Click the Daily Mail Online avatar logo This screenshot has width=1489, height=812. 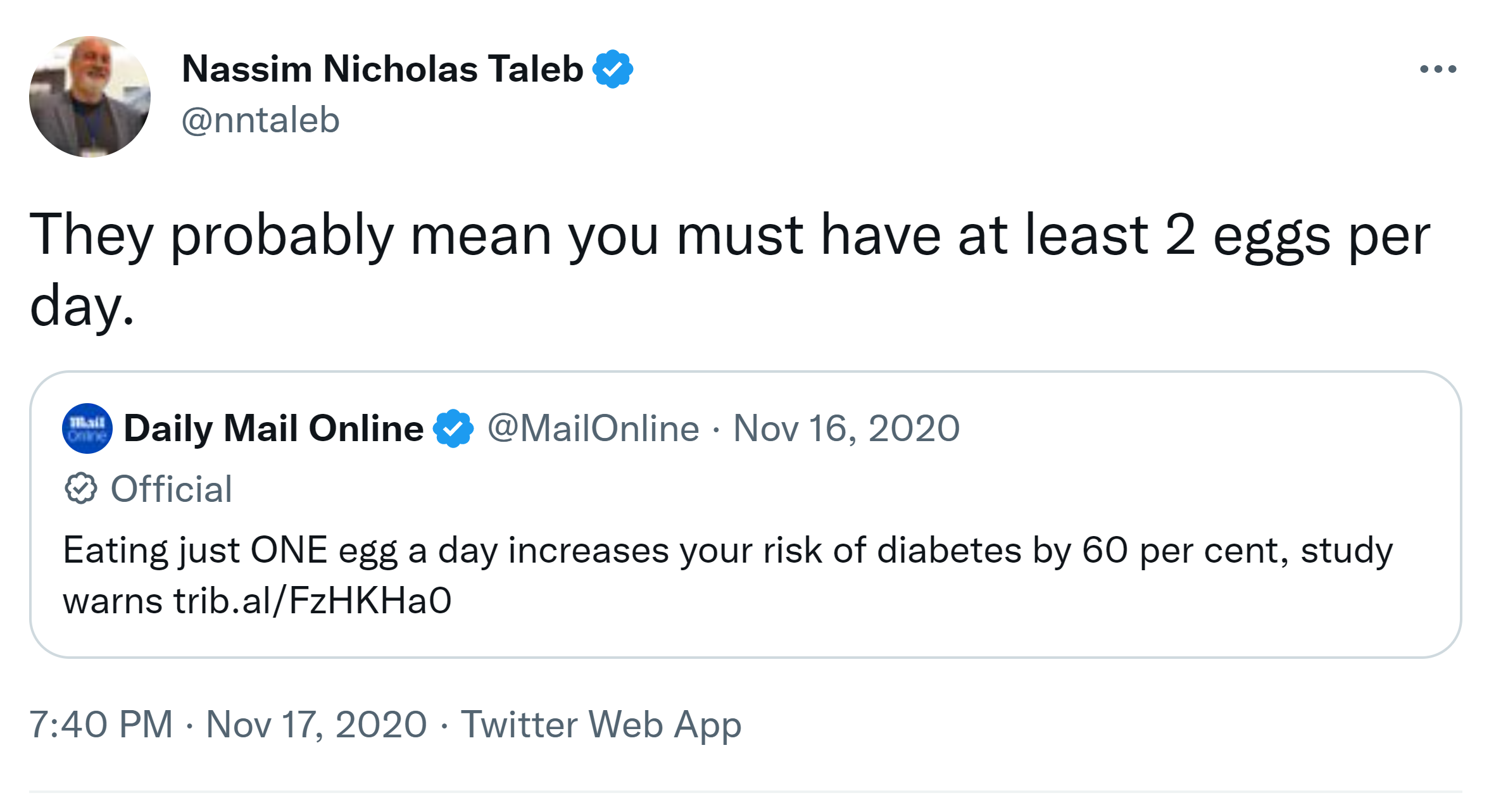tap(87, 428)
